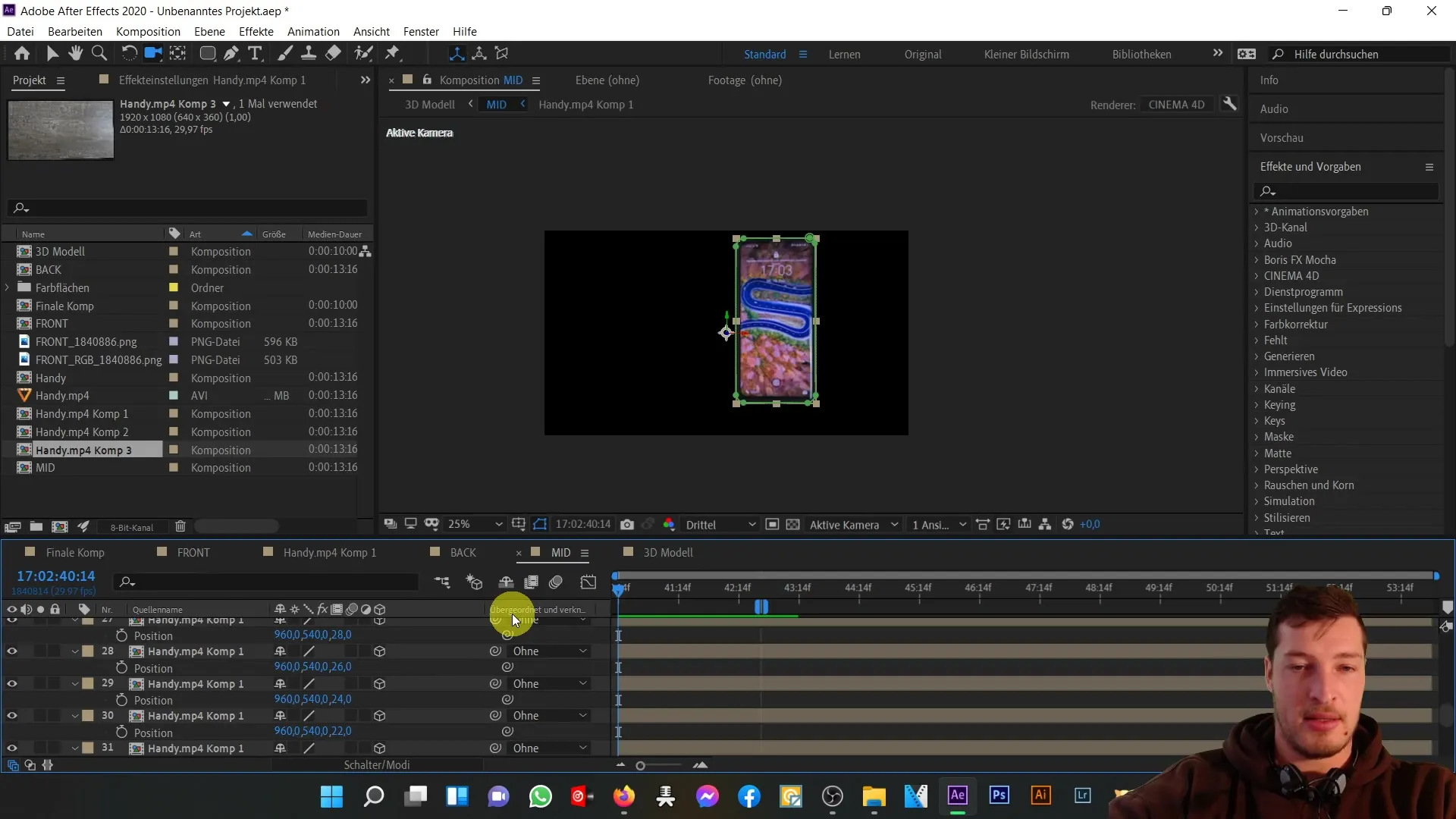Expand the Farbflächen folder
Screen dimensions: 1456x819
8,287
